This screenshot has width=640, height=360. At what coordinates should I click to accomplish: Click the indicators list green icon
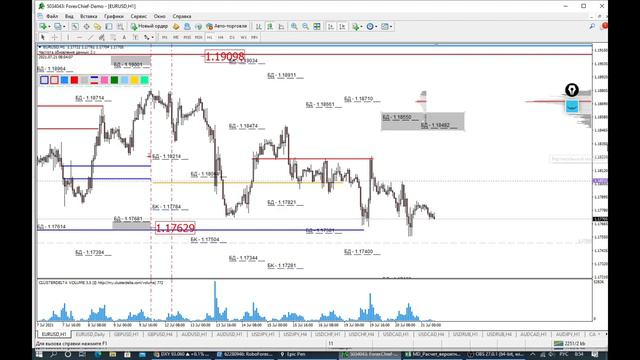tap(356, 27)
